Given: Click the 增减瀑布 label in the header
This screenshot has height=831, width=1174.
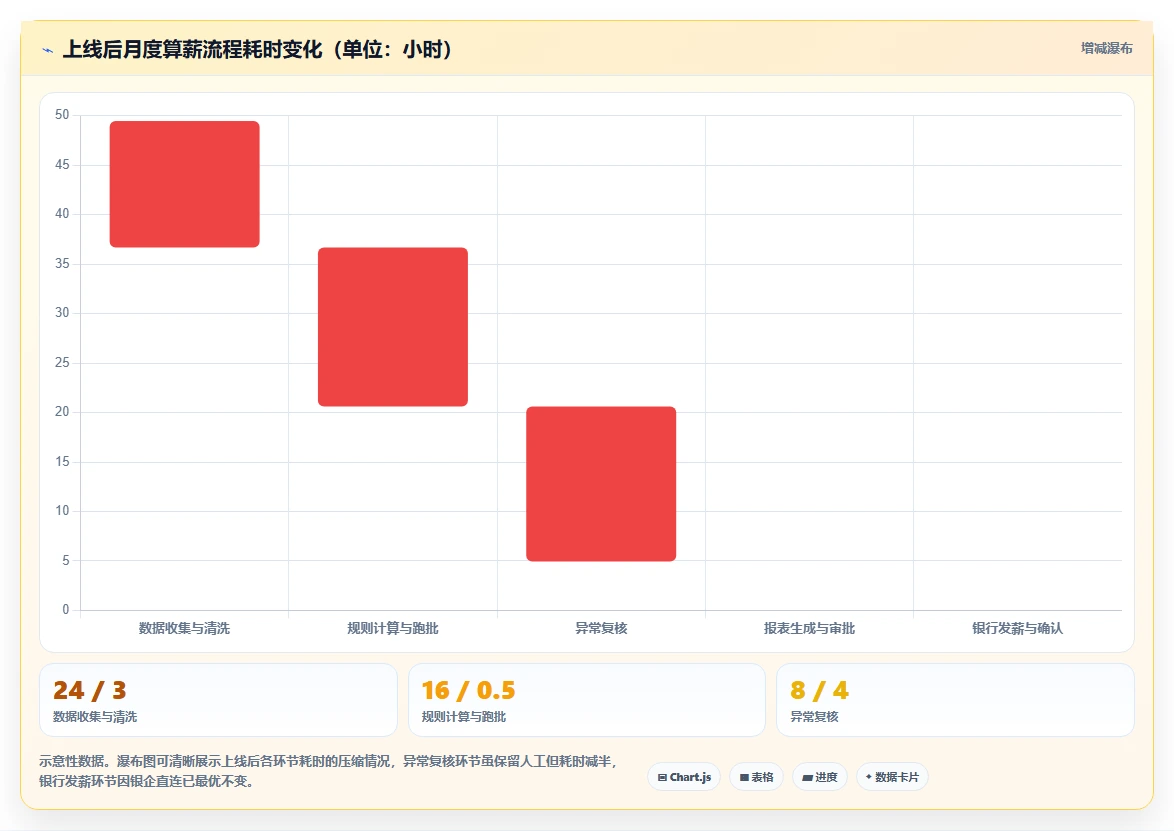Looking at the screenshot, I should click(x=1107, y=48).
